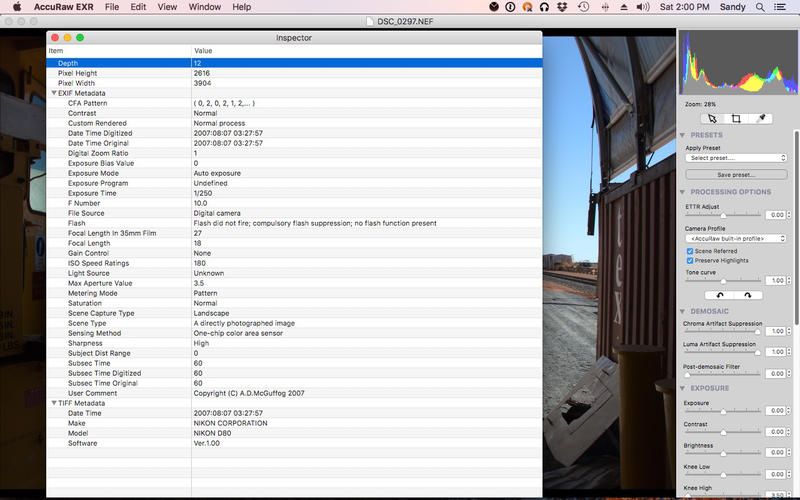
Task: Collapse the DEMOSAIC section
Action: 683,311
